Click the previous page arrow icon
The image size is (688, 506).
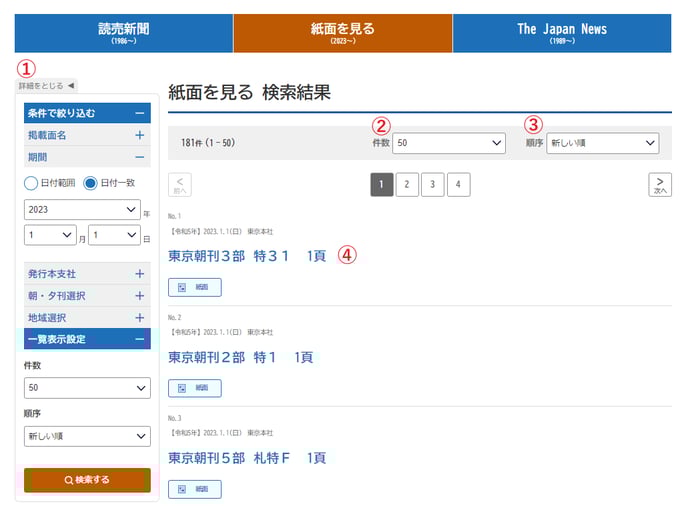point(181,184)
